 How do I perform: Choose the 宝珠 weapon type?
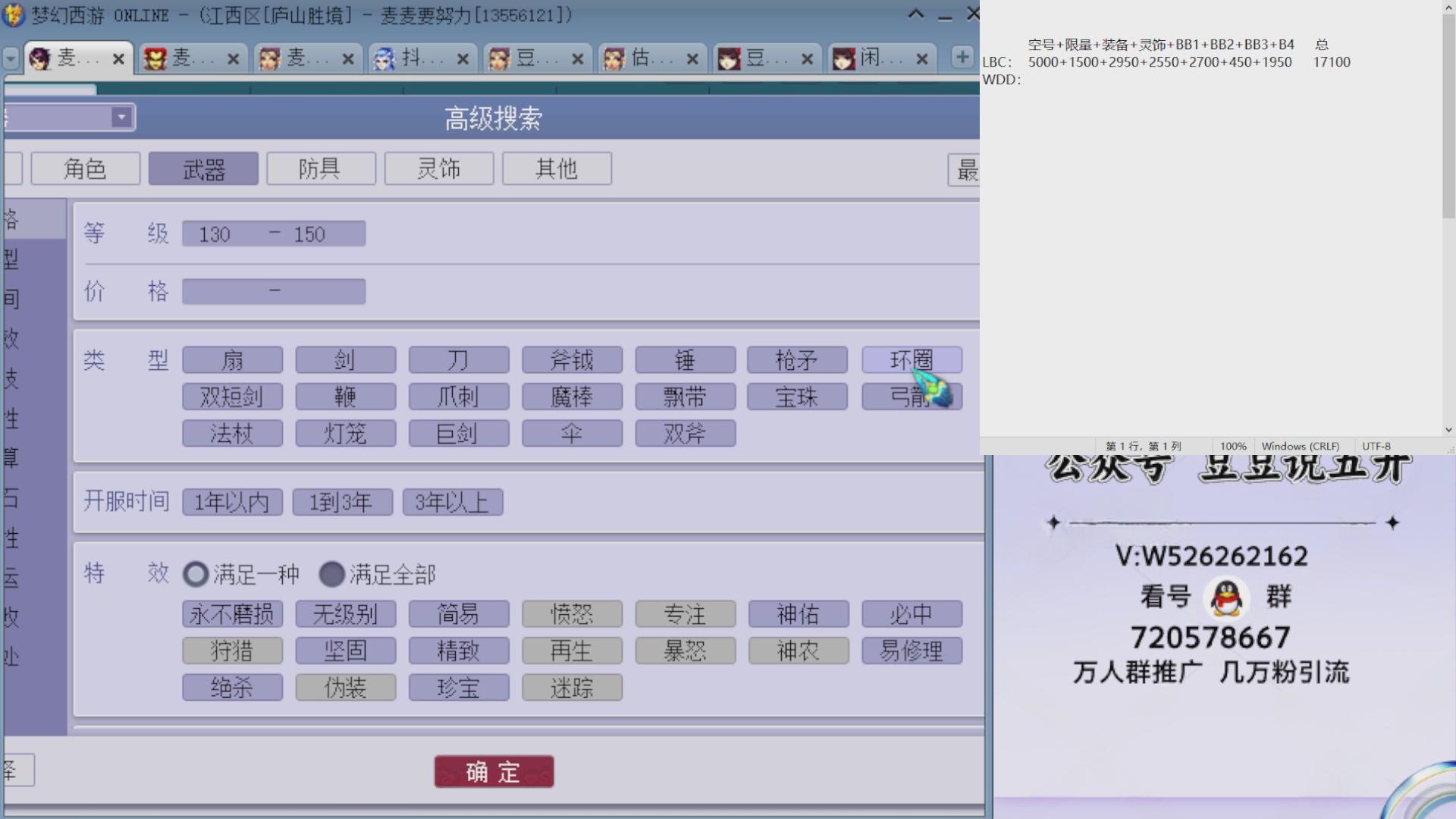point(797,397)
